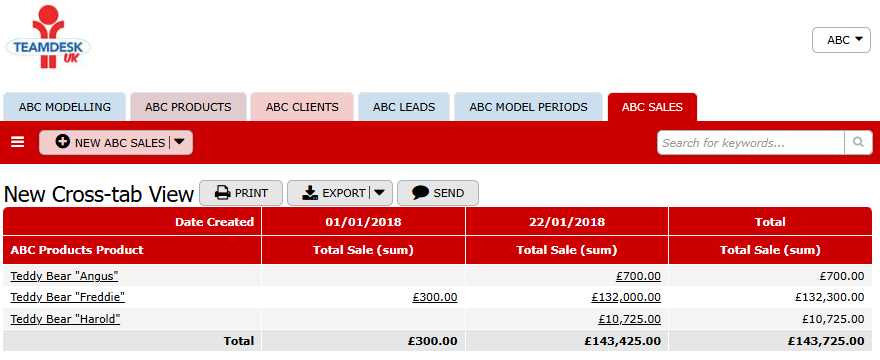Click the £132,000.00 sale value link
This screenshot has height=360, width=880.
[x=626, y=297]
